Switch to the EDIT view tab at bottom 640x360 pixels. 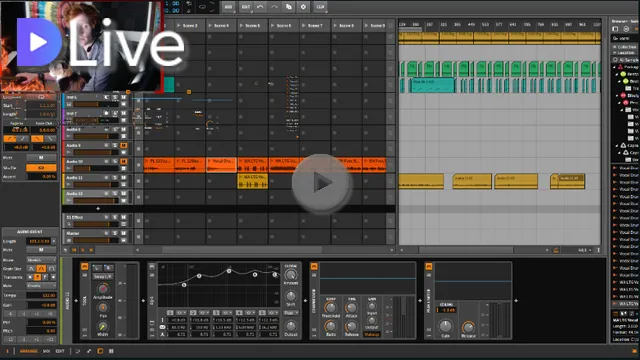[60, 351]
